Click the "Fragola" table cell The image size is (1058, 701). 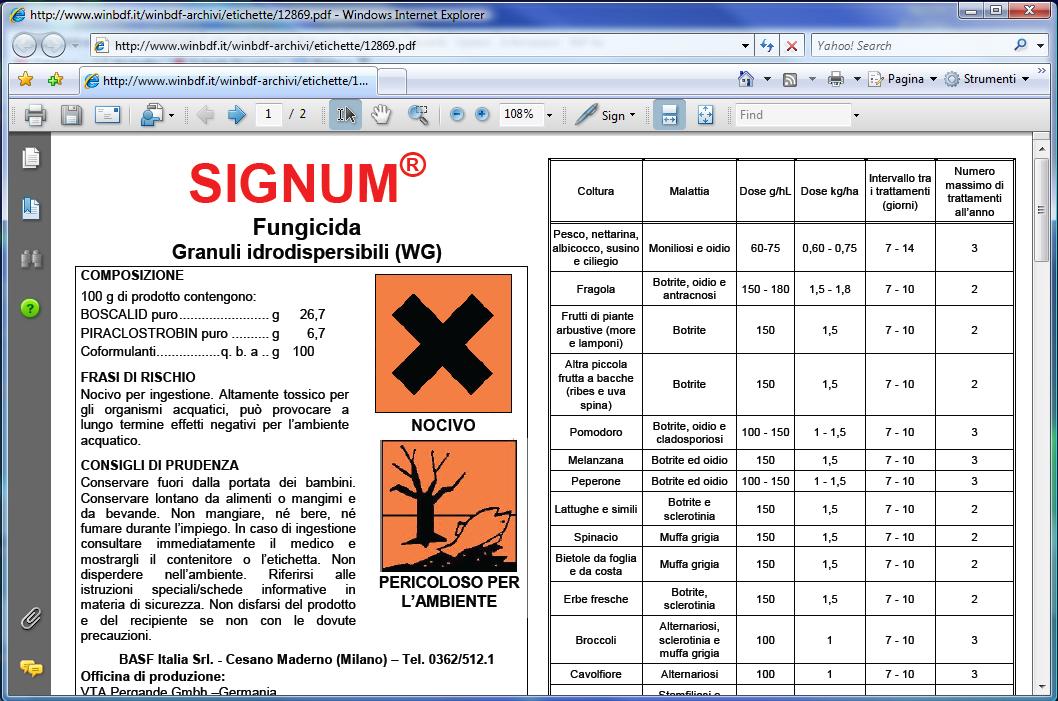pos(596,289)
